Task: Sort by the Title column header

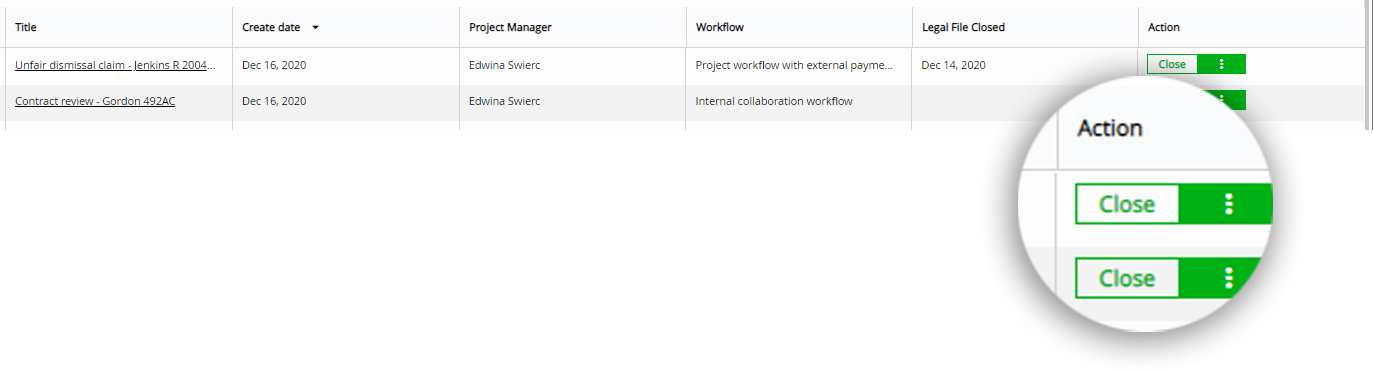Action: (x=26, y=28)
